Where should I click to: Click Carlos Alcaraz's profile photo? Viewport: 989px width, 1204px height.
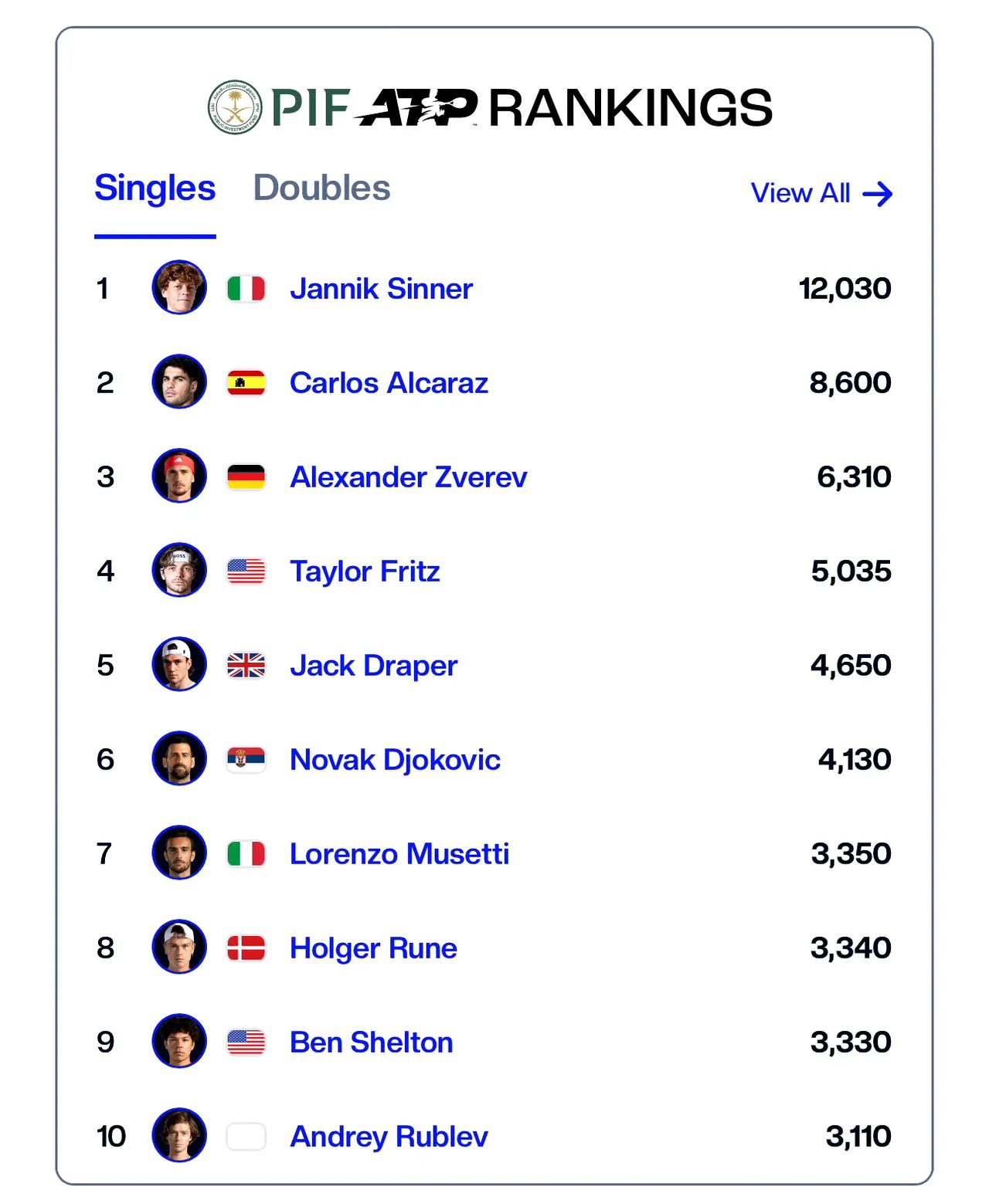click(x=179, y=382)
